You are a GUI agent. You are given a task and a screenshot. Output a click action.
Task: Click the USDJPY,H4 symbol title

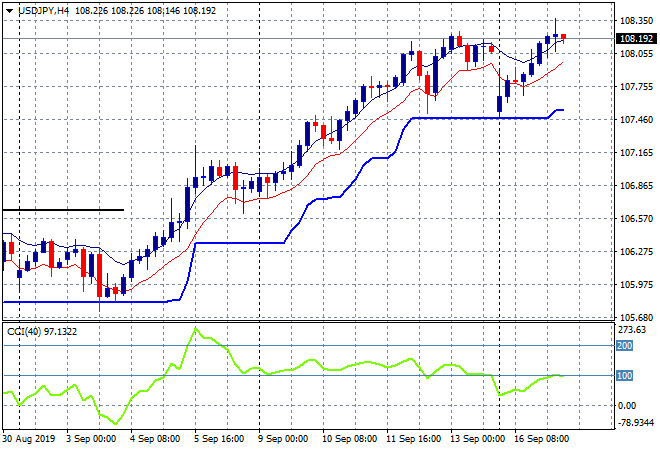tap(42, 9)
